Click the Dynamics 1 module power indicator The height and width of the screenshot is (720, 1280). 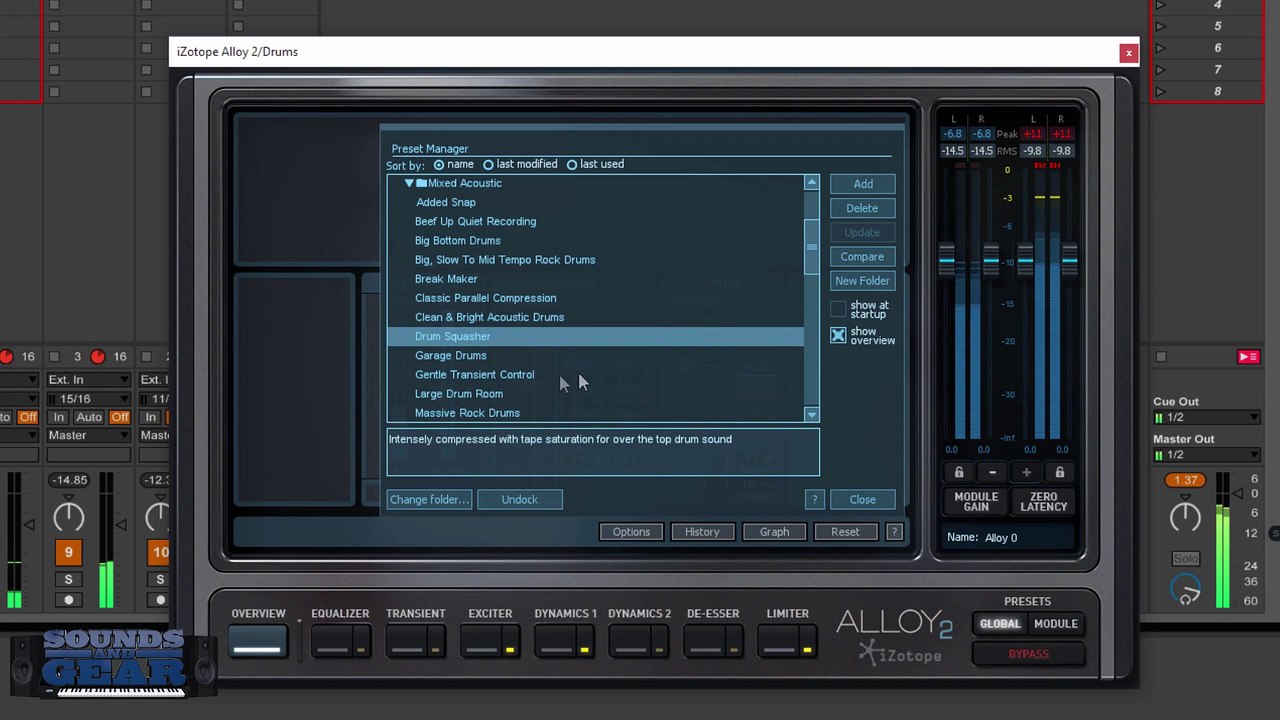coord(584,650)
